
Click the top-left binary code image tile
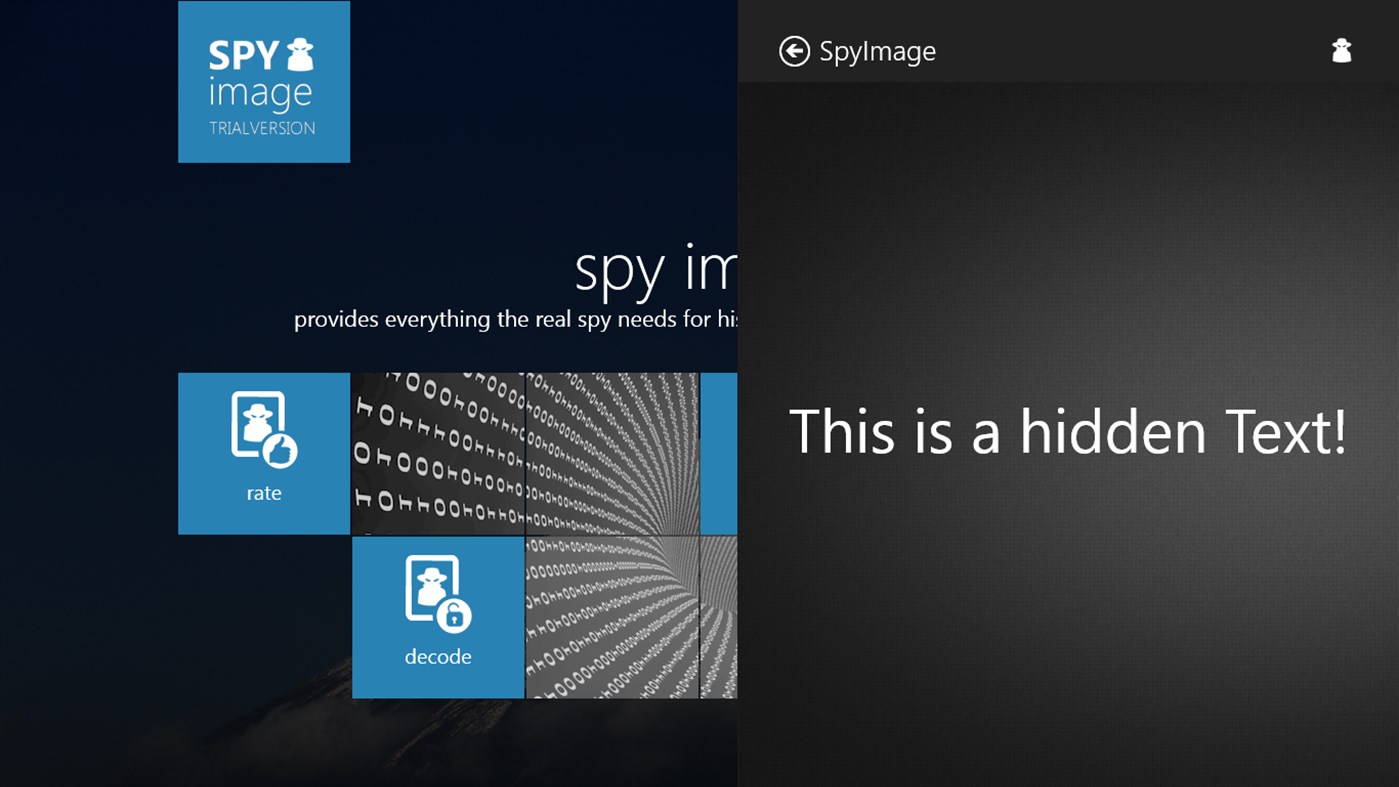[438, 453]
